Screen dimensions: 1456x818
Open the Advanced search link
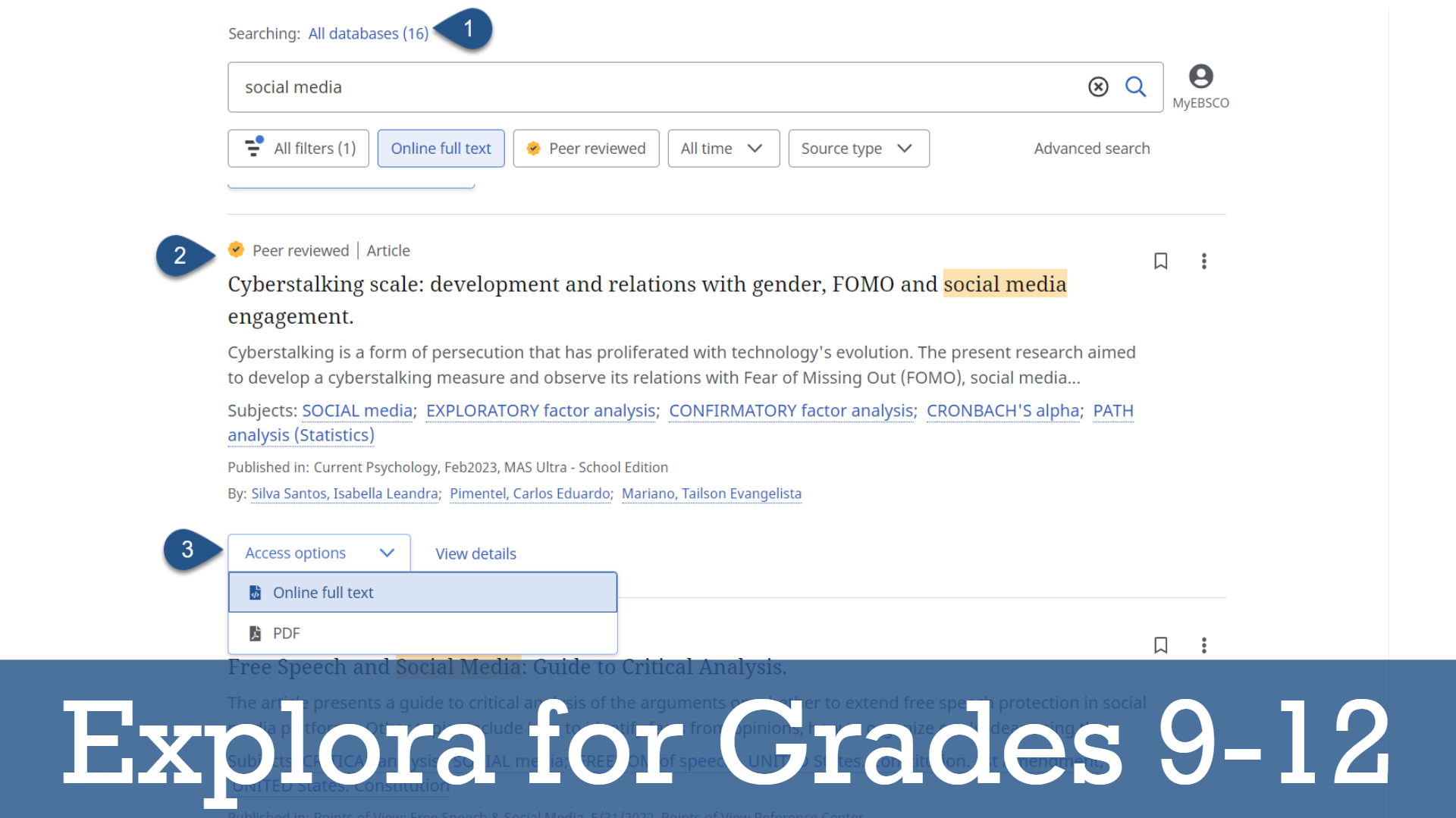point(1091,149)
